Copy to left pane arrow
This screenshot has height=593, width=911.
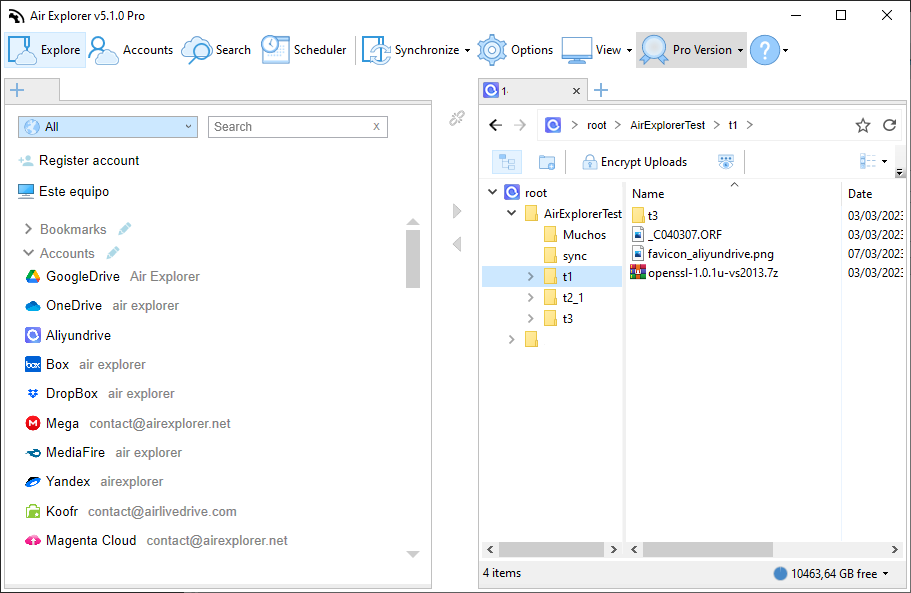click(x=457, y=244)
